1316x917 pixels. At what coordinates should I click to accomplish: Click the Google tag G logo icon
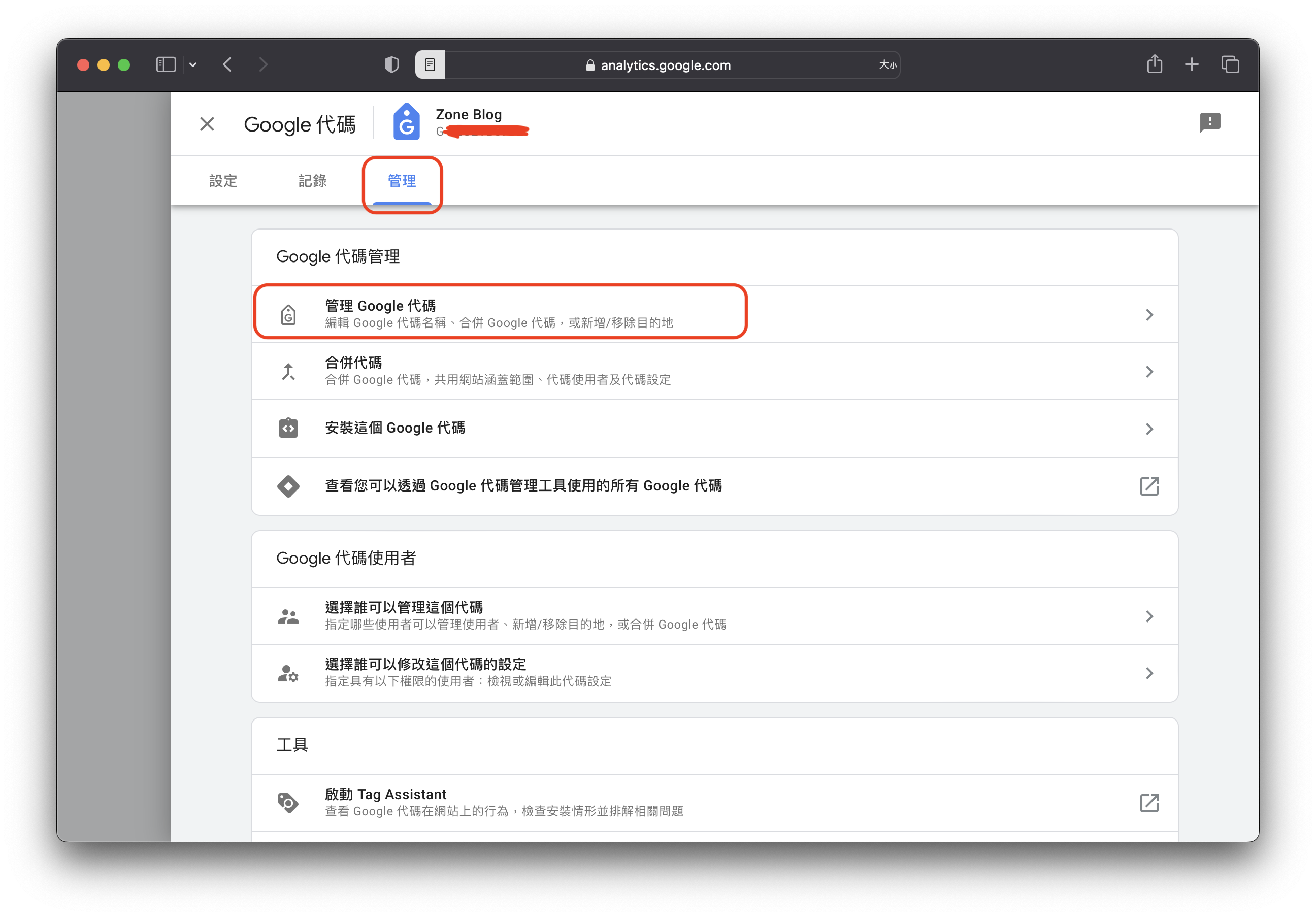(406, 122)
